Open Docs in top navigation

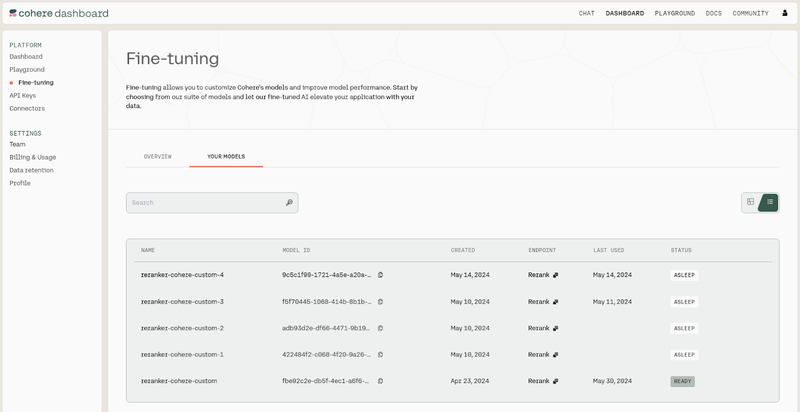pyautogui.click(x=713, y=13)
